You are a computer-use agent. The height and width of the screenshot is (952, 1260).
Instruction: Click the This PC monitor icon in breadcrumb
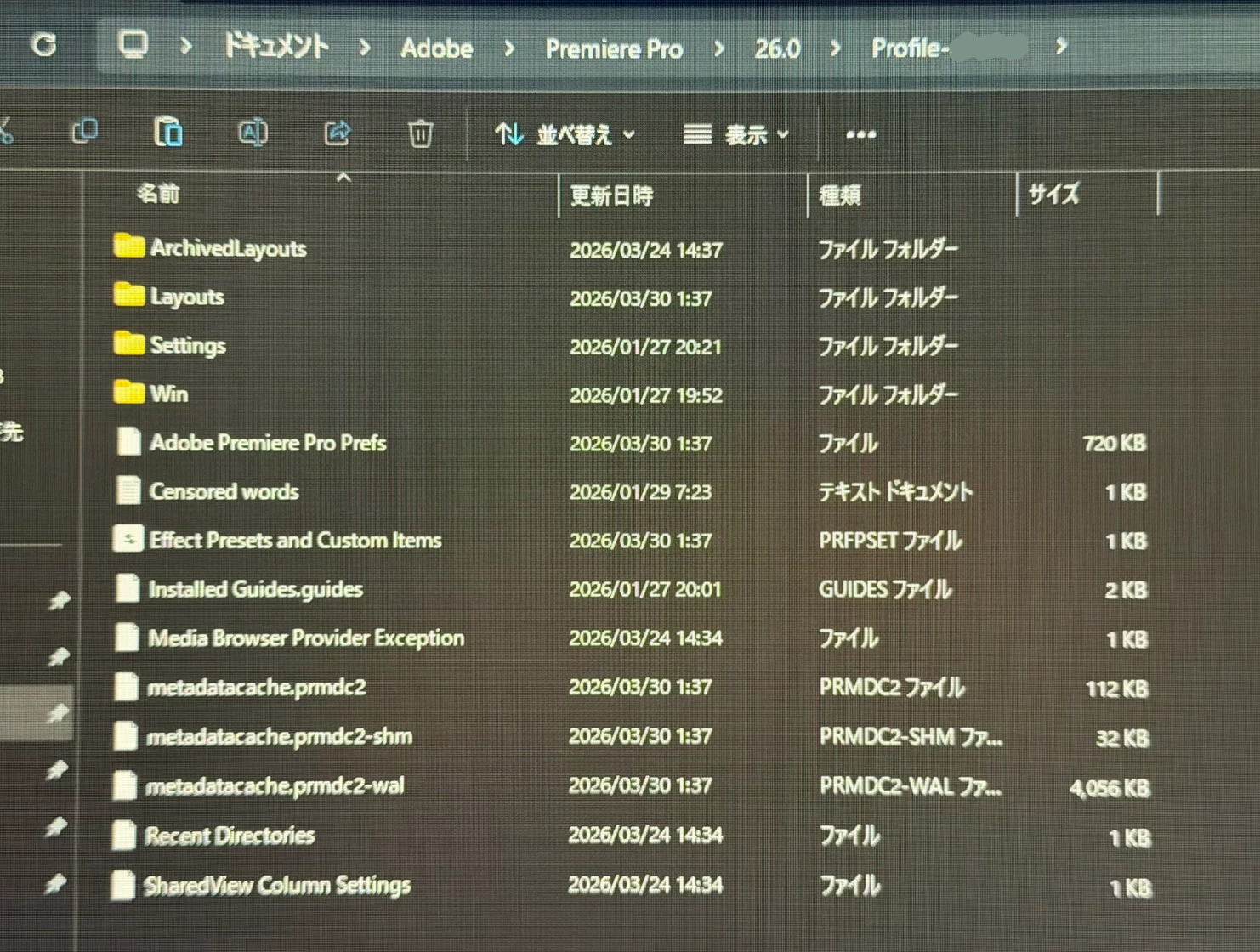[133, 44]
